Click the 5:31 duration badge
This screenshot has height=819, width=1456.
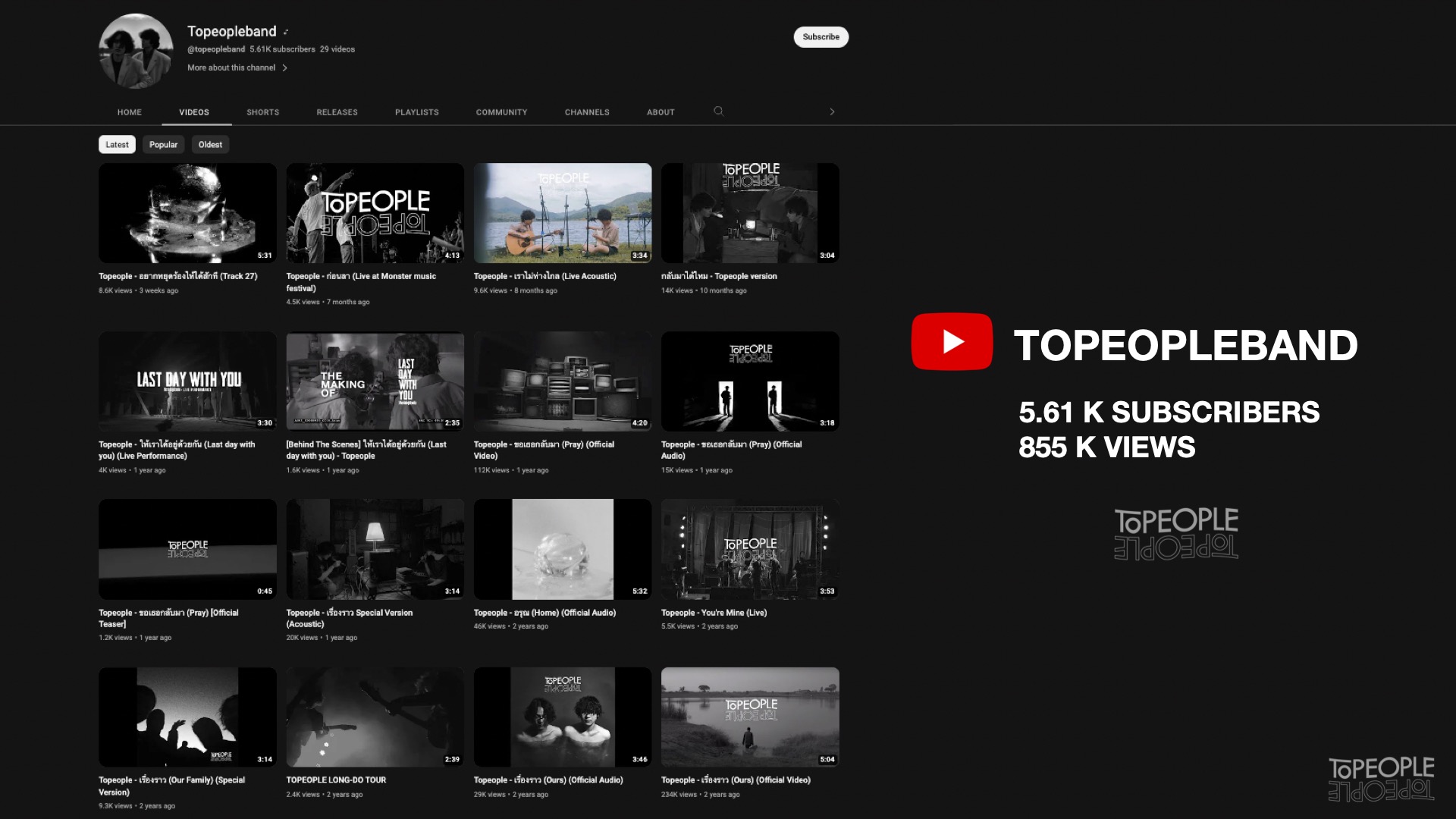tap(264, 256)
